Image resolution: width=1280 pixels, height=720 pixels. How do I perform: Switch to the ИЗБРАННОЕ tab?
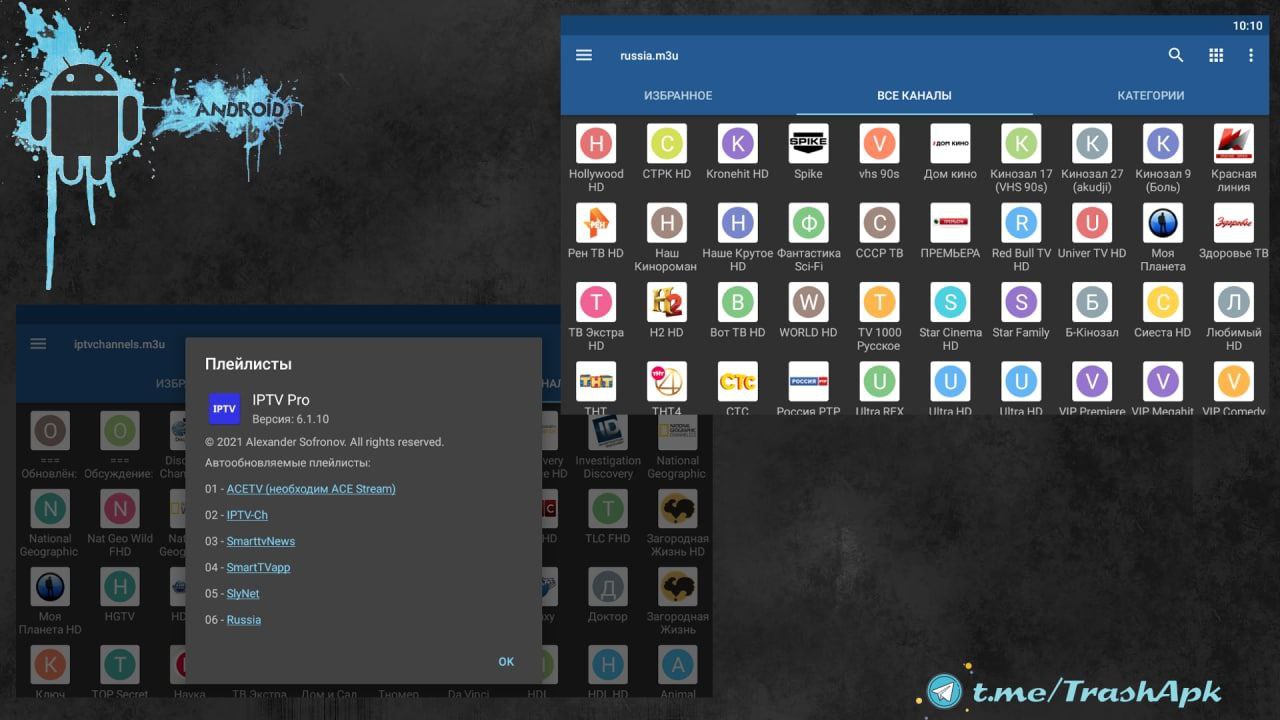[x=678, y=96]
